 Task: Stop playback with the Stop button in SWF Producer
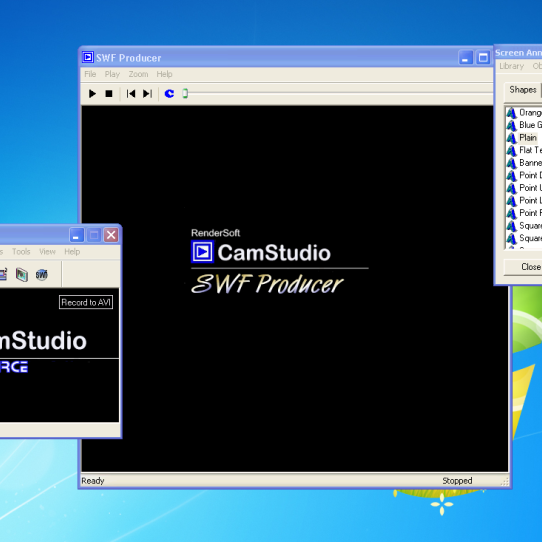coord(109,94)
